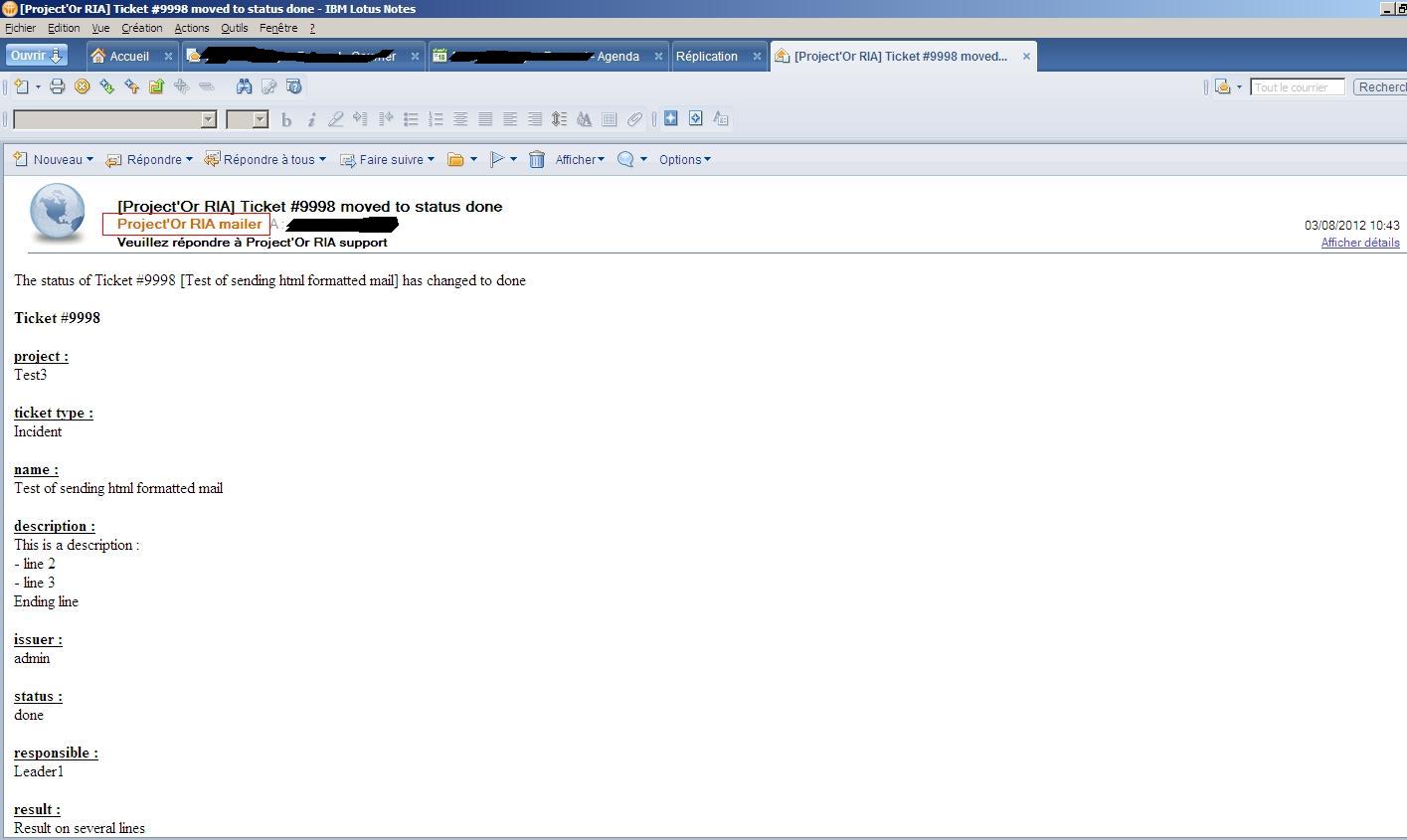Click the Afficher détails link
The width and height of the screenshot is (1407, 840).
[1360, 243]
